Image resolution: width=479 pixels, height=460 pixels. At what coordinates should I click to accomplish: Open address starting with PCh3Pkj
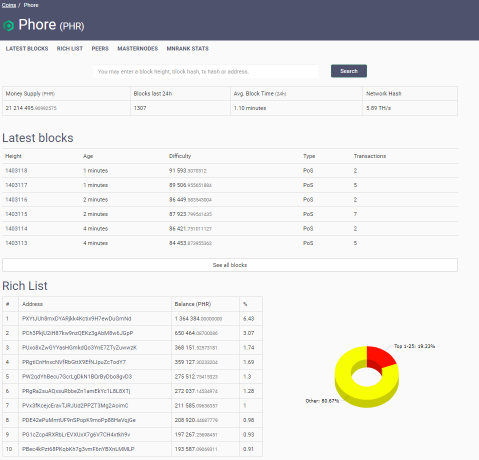pyautogui.click(x=78, y=333)
